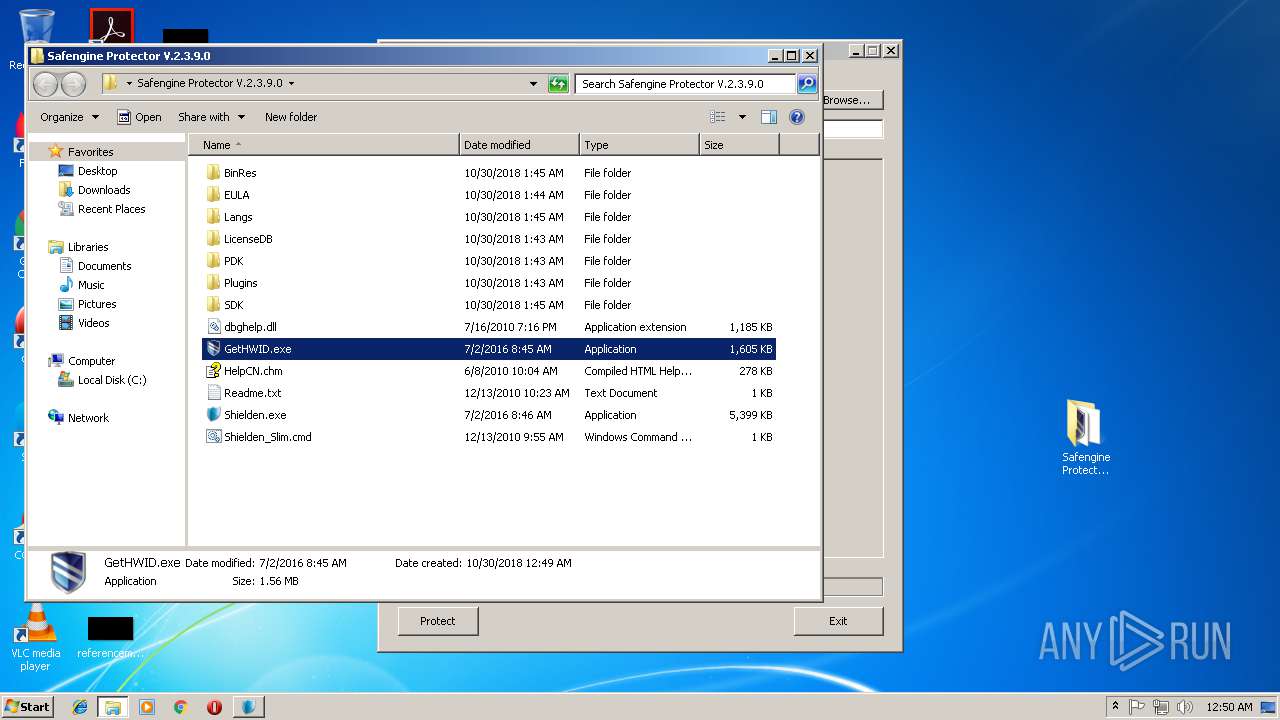Sort files by Date modified column
Viewport: 1280px width, 720px height.
click(518, 145)
